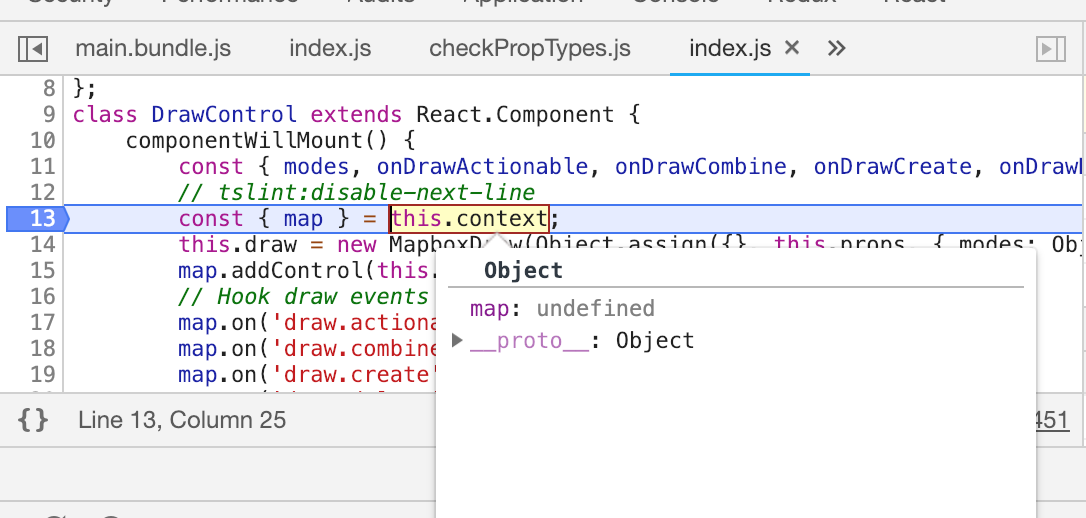Set breakpoint on line number 15
1086x518 pixels.
coord(42,271)
